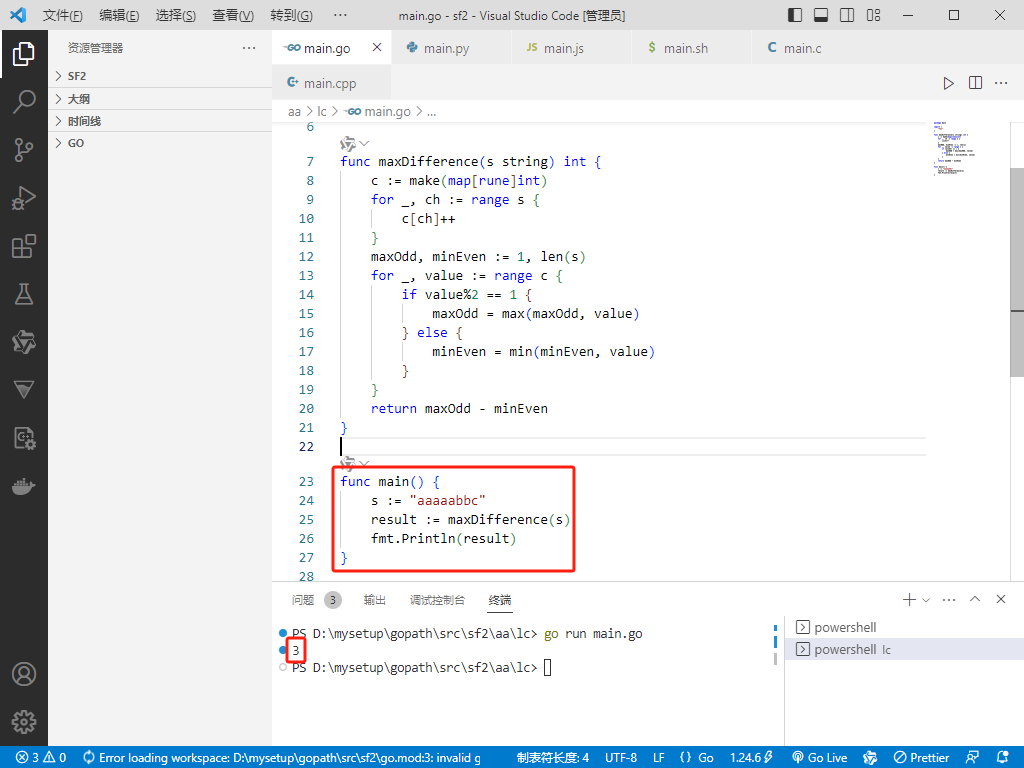Customize layout button in title bar
Image resolution: width=1024 pixels, height=768 pixels.
[873, 15]
